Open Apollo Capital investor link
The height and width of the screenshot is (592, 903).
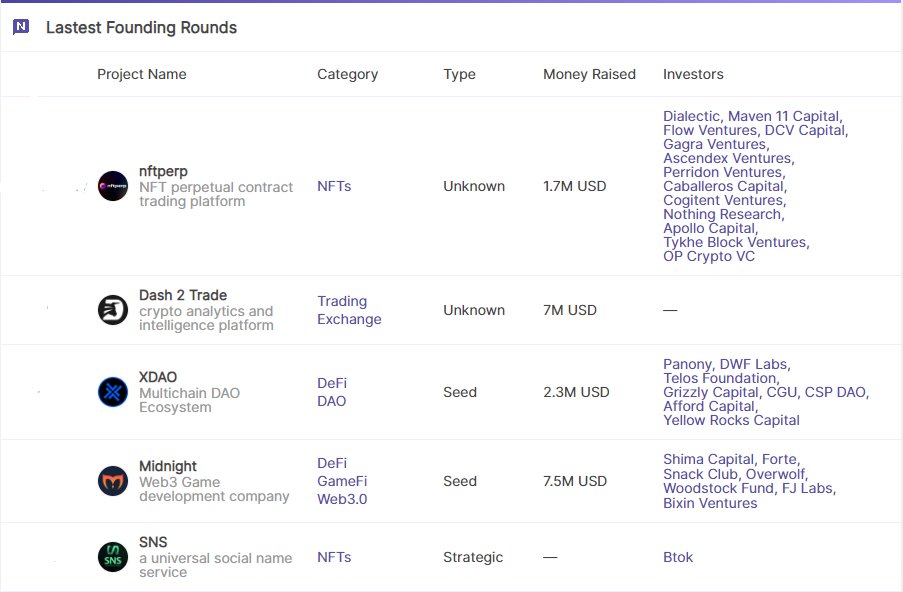(709, 228)
